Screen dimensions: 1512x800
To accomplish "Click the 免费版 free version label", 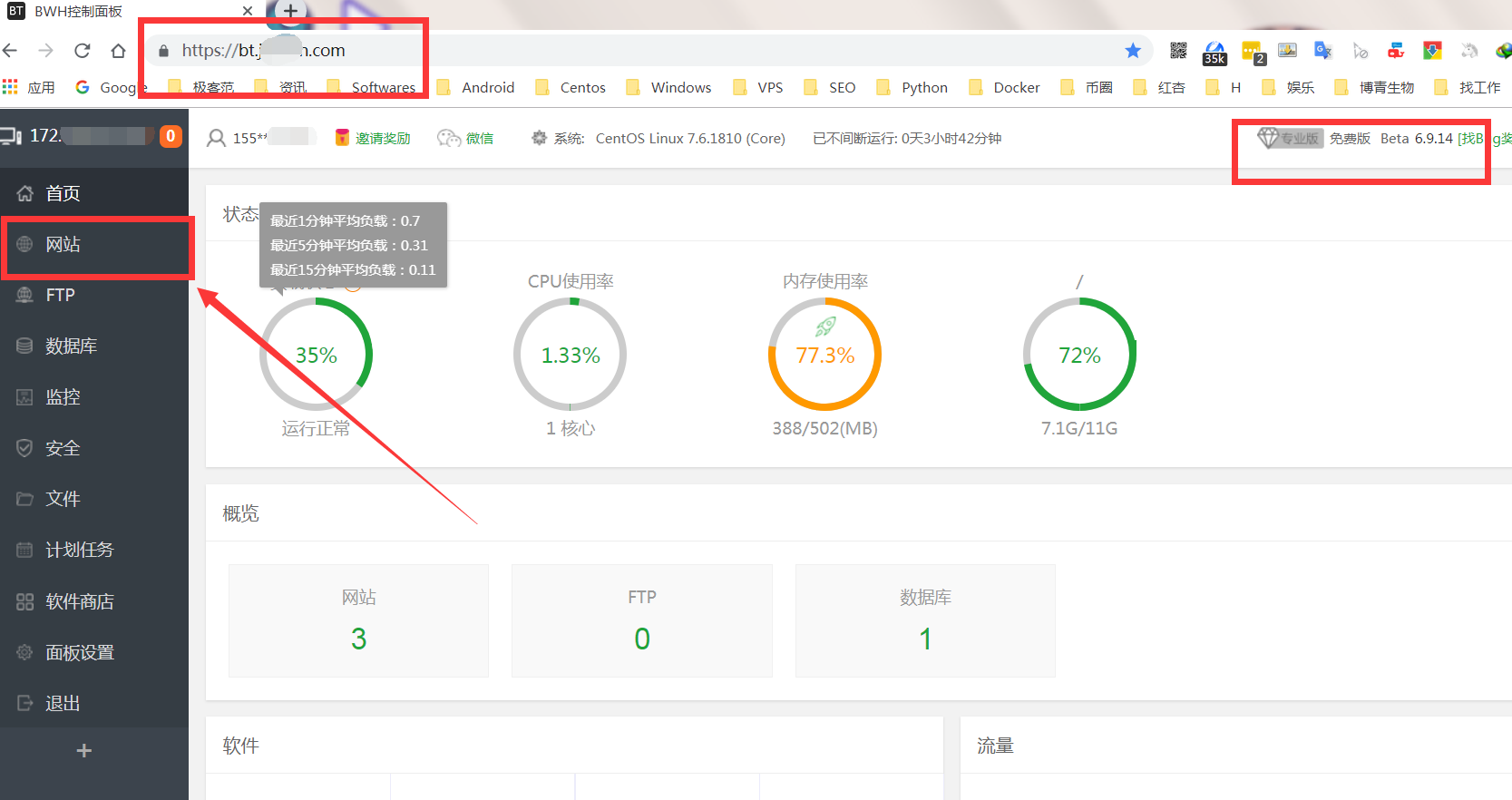I will [x=1350, y=138].
